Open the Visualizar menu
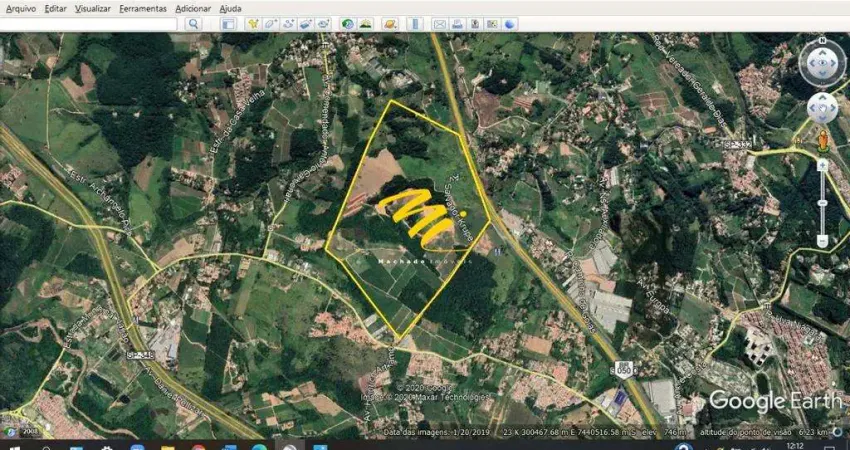The width and height of the screenshot is (850, 450). pyautogui.click(x=93, y=9)
